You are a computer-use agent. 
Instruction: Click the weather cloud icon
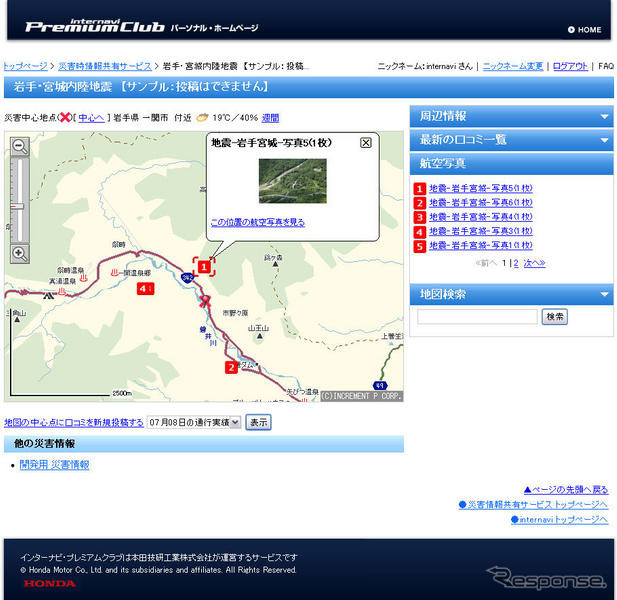click(202, 117)
